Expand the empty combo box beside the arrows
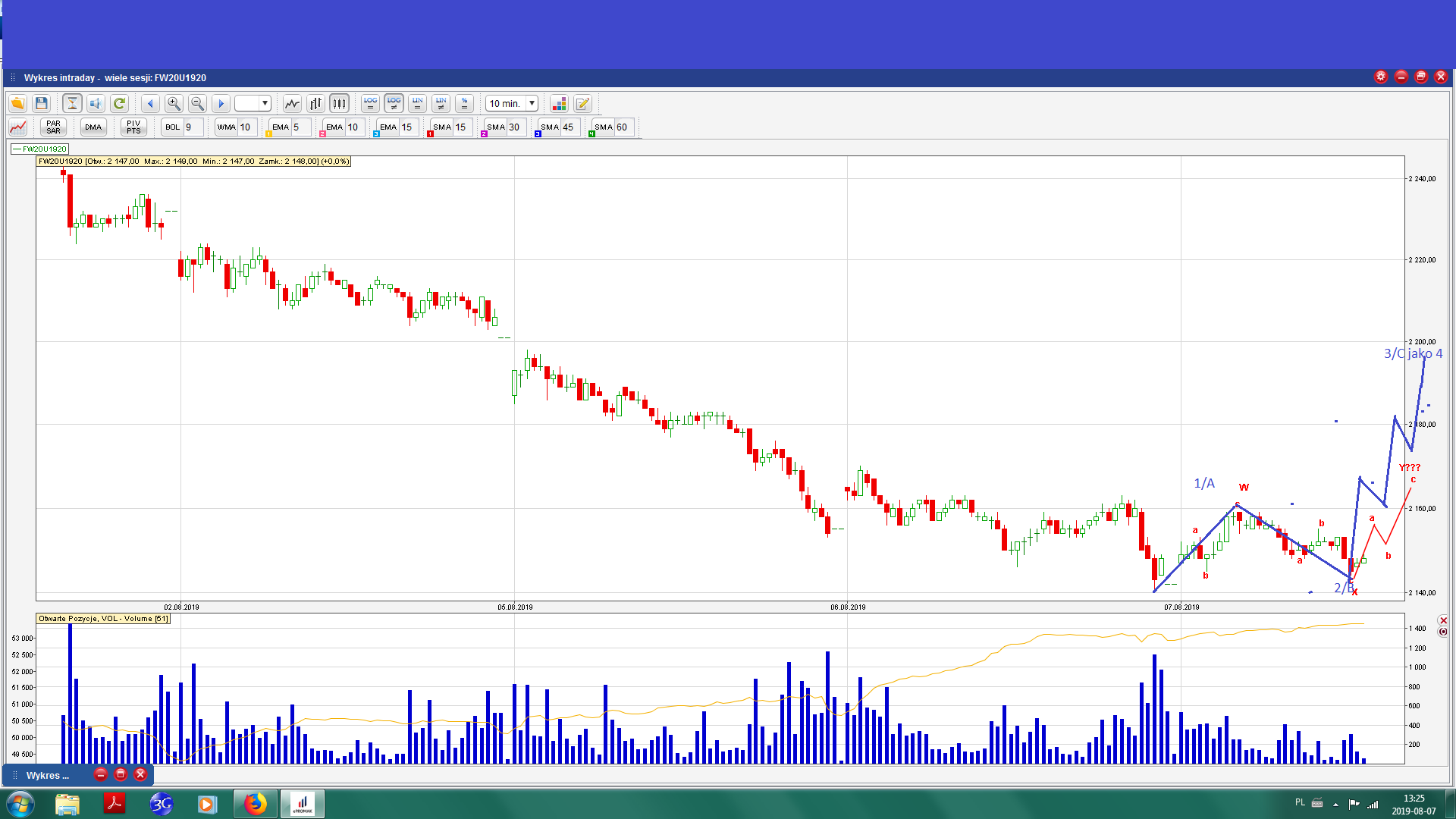This screenshot has width=1456, height=819. [x=265, y=103]
